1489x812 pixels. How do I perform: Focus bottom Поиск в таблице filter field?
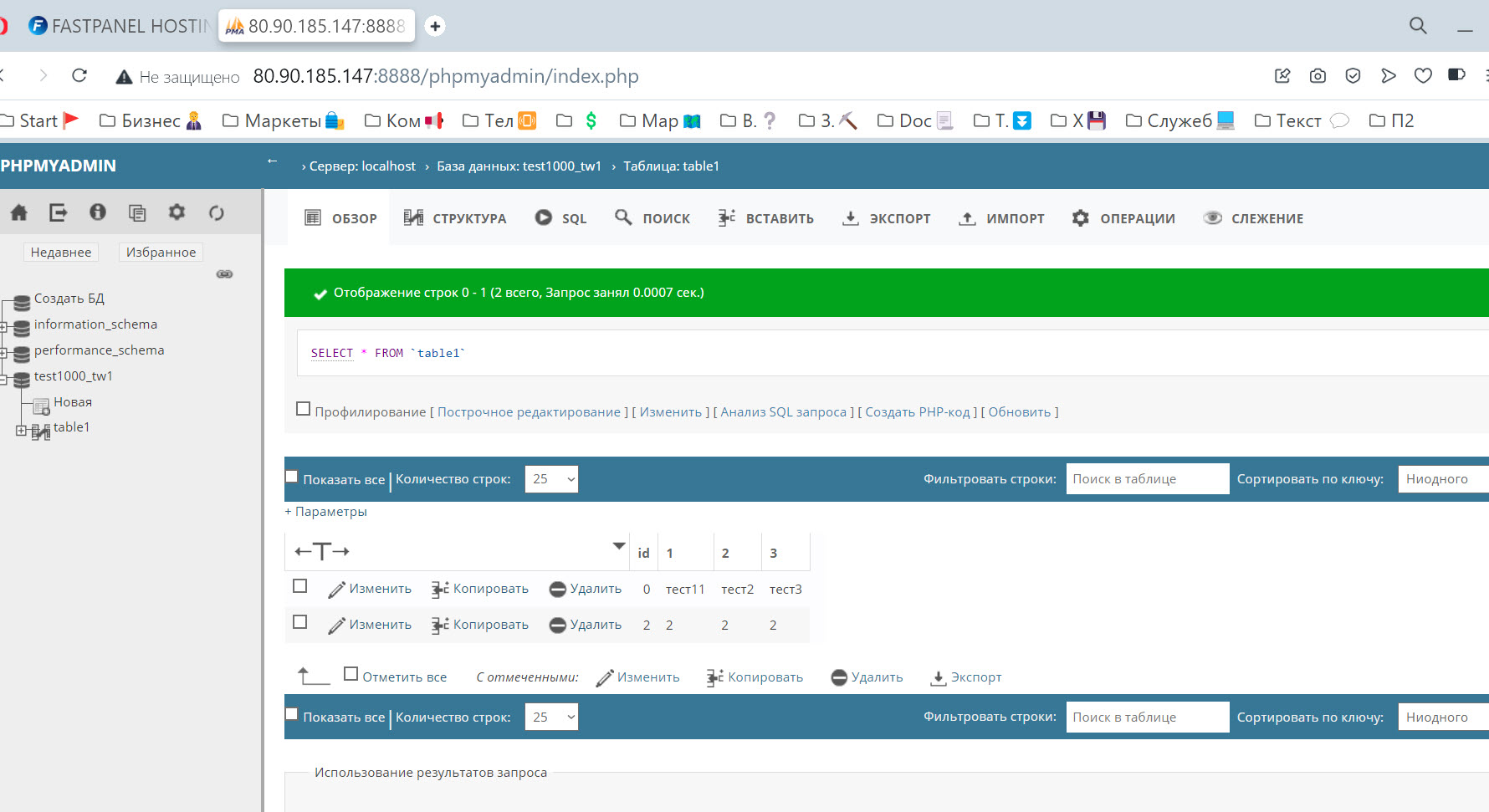click(x=1148, y=717)
